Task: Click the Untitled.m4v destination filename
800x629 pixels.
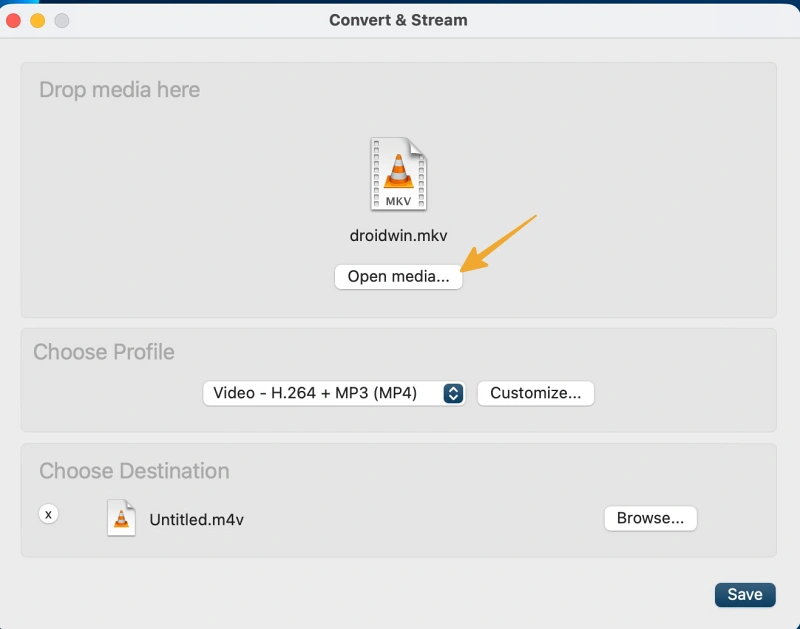Action: [x=196, y=519]
